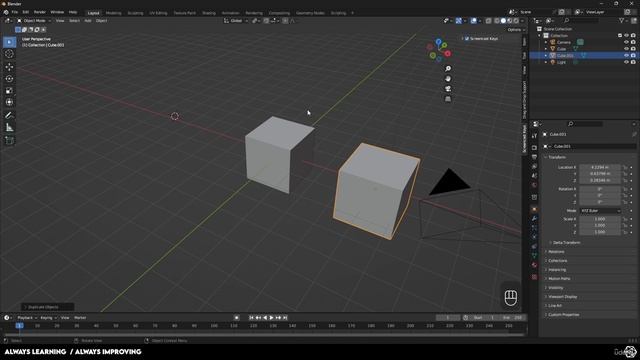Click the viewport zoom magnifier icon
This screenshot has width=640, height=360.
click(x=448, y=69)
